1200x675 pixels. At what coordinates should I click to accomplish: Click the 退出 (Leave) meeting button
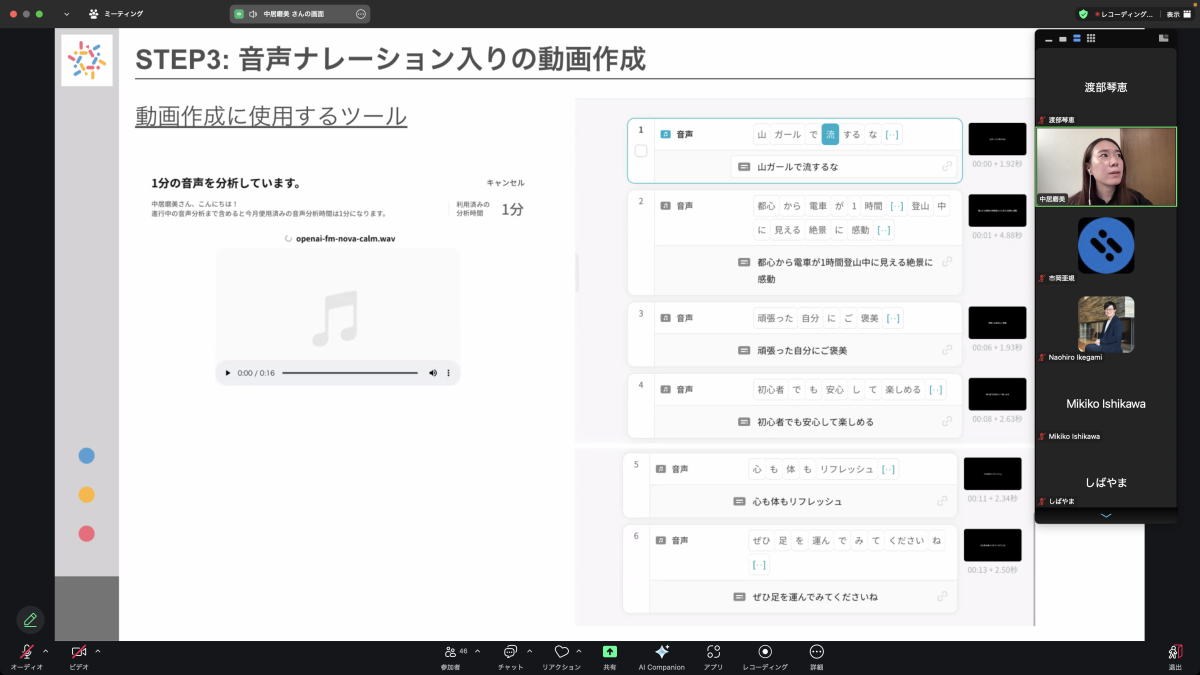(x=1175, y=652)
